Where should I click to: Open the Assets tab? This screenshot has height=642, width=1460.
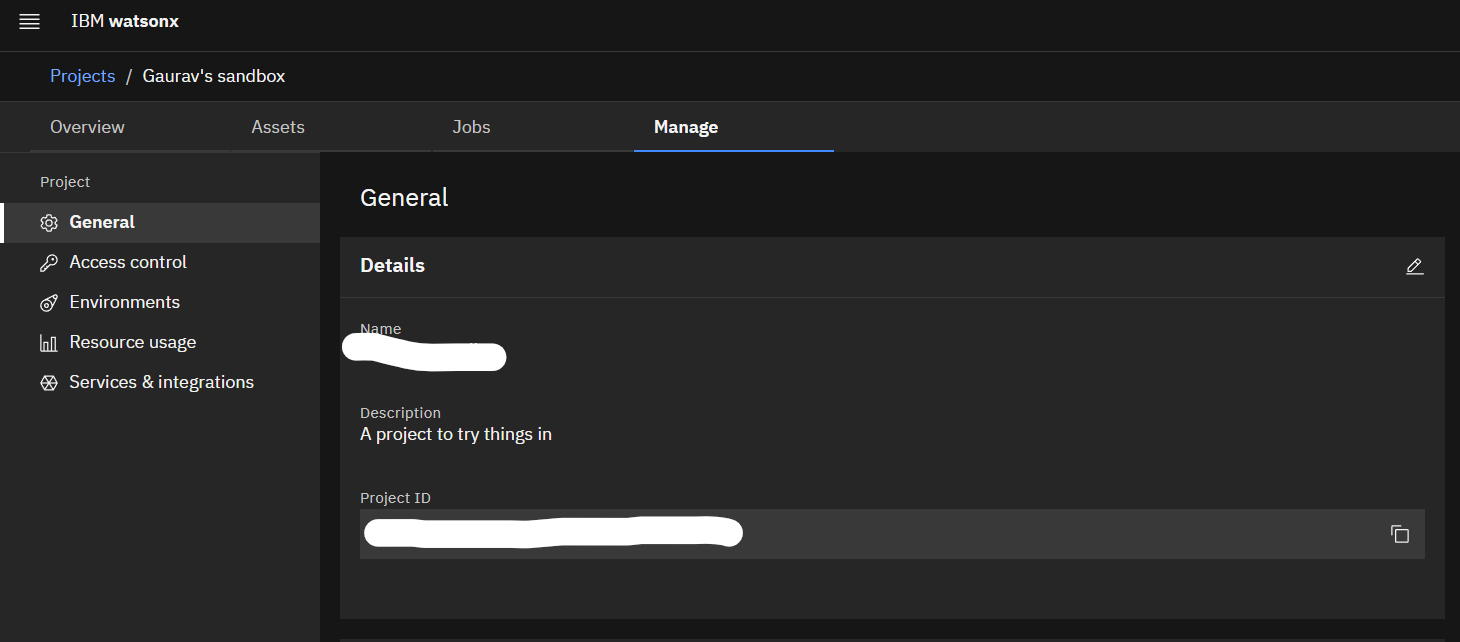[278, 127]
